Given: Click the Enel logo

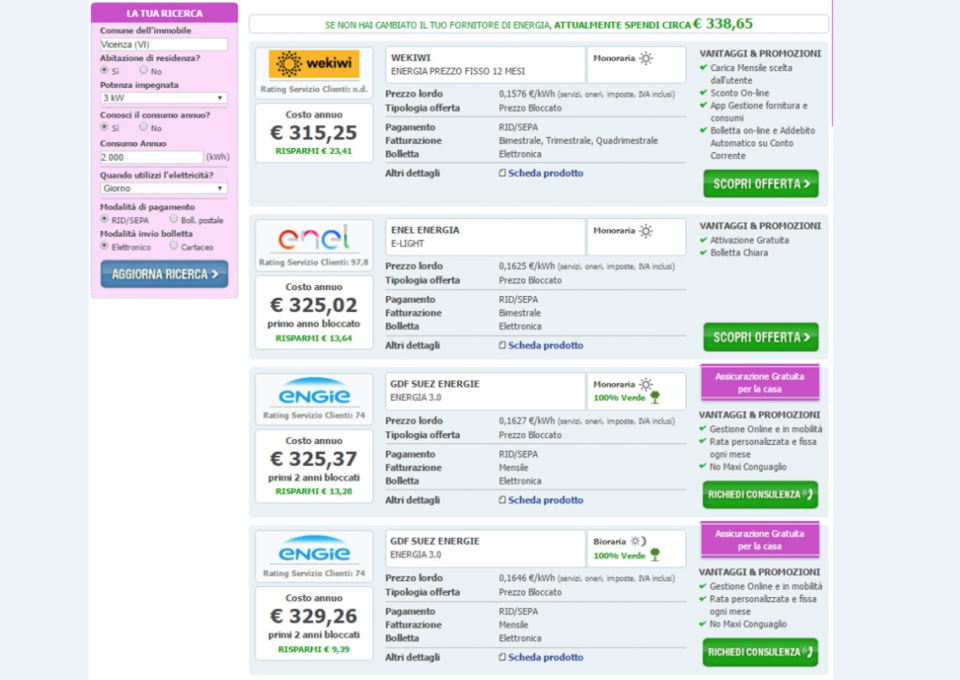Looking at the screenshot, I should pos(313,238).
